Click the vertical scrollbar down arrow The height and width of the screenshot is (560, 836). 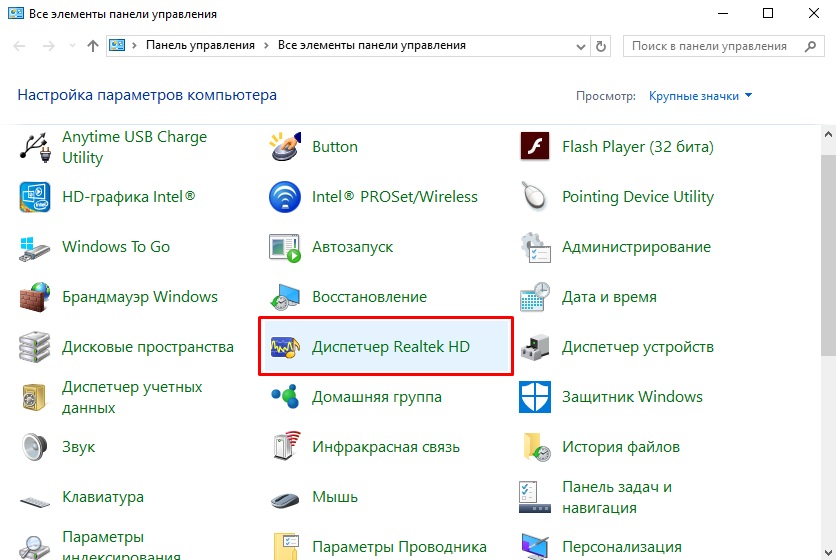click(x=828, y=551)
